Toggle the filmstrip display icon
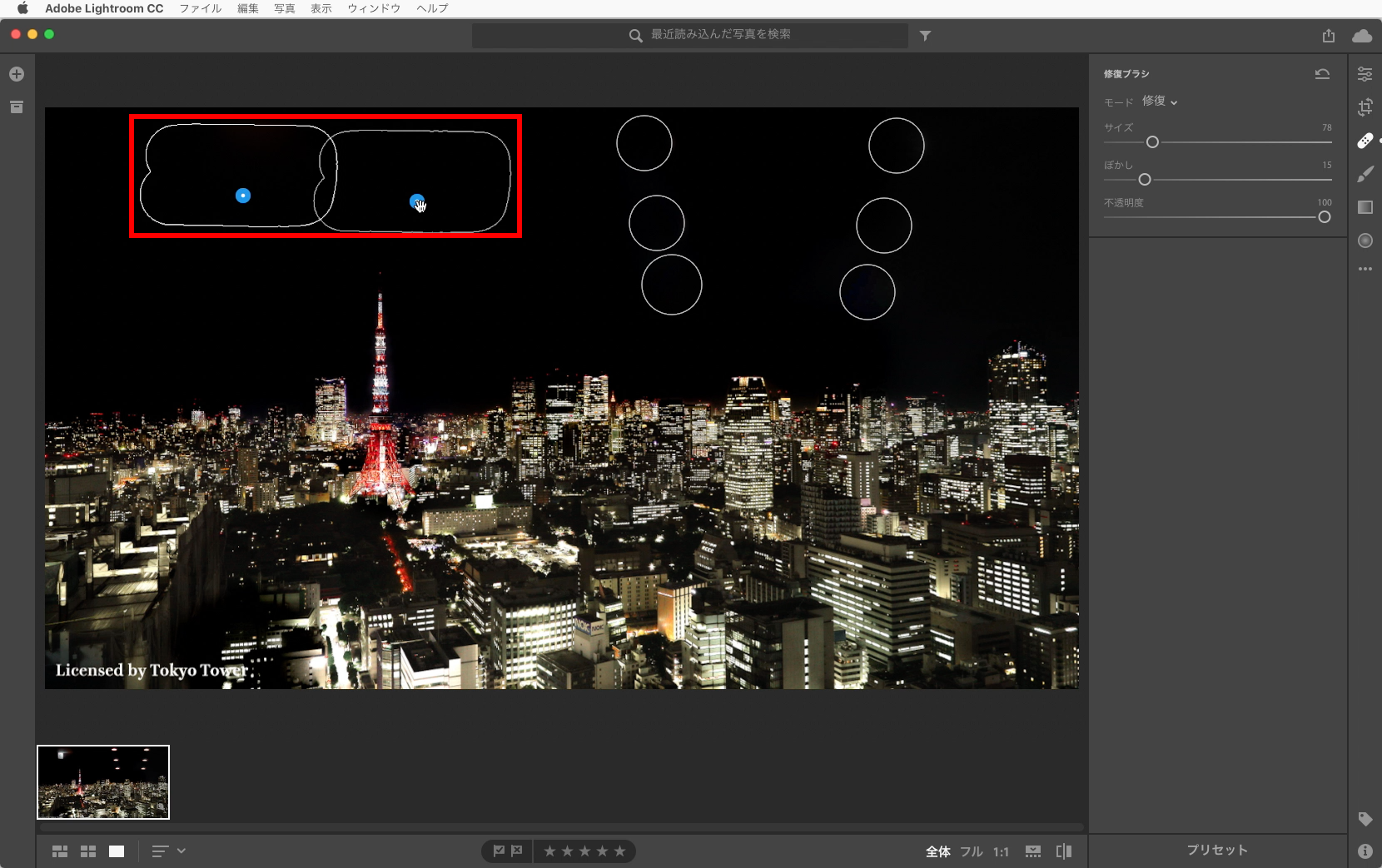 coord(1033,851)
